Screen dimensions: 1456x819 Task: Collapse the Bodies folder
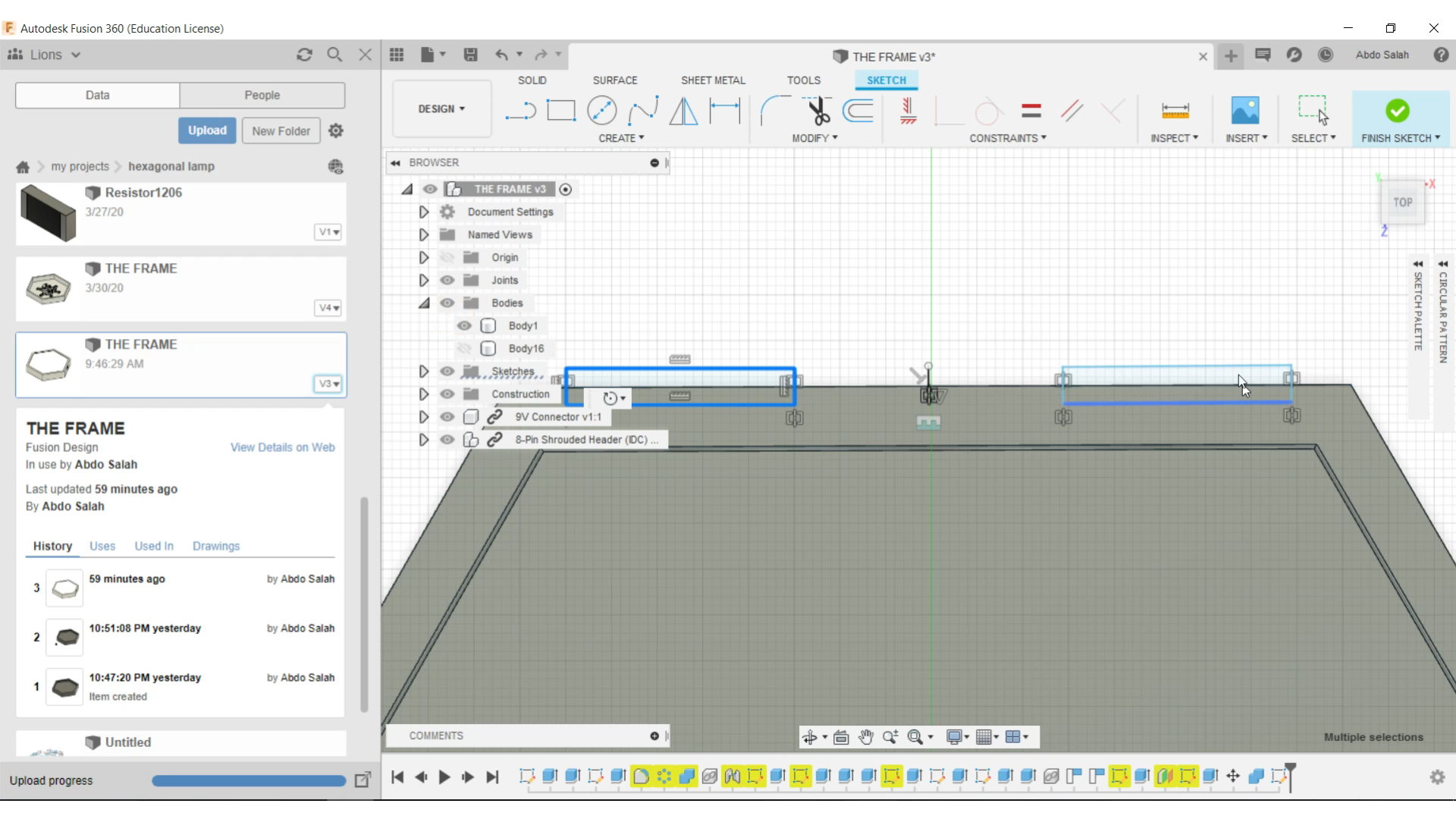point(424,303)
